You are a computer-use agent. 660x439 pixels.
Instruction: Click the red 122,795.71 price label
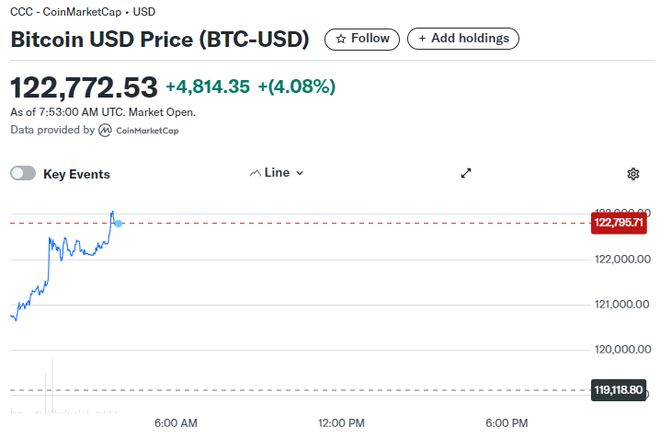tap(621, 222)
